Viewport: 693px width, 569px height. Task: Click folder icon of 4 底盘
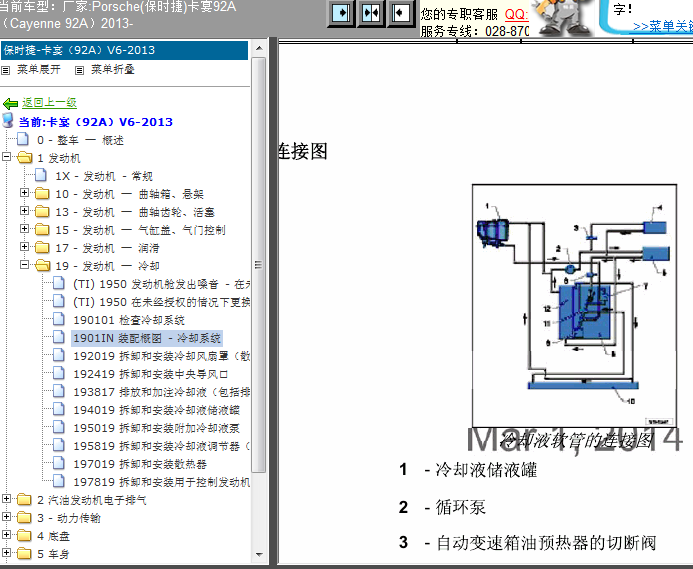click(x=24, y=536)
